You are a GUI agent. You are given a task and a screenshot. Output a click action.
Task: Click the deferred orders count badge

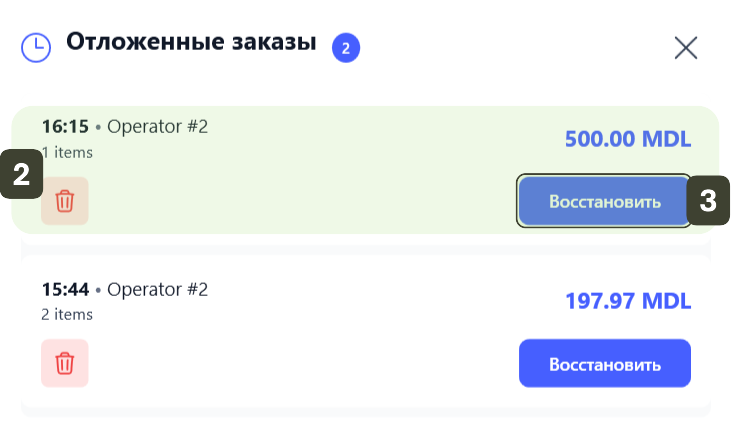(x=346, y=47)
